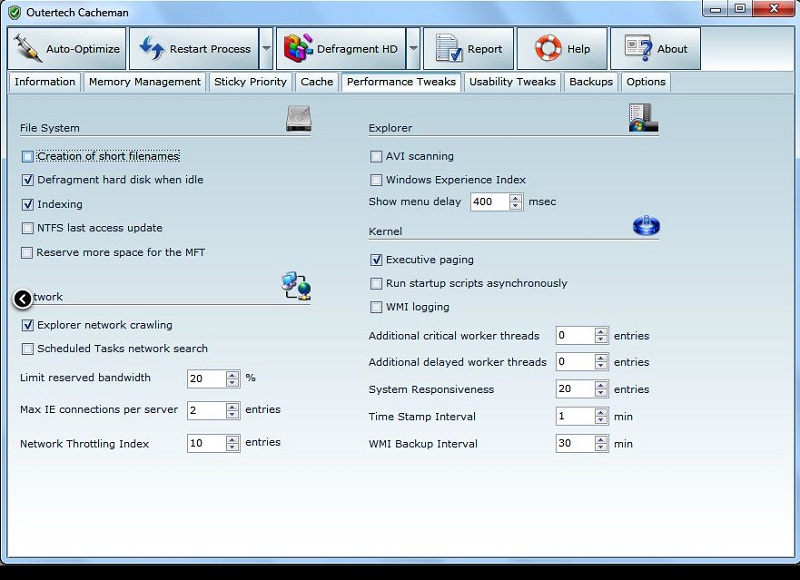Switch to the Memory Management tab

[144, 82]
